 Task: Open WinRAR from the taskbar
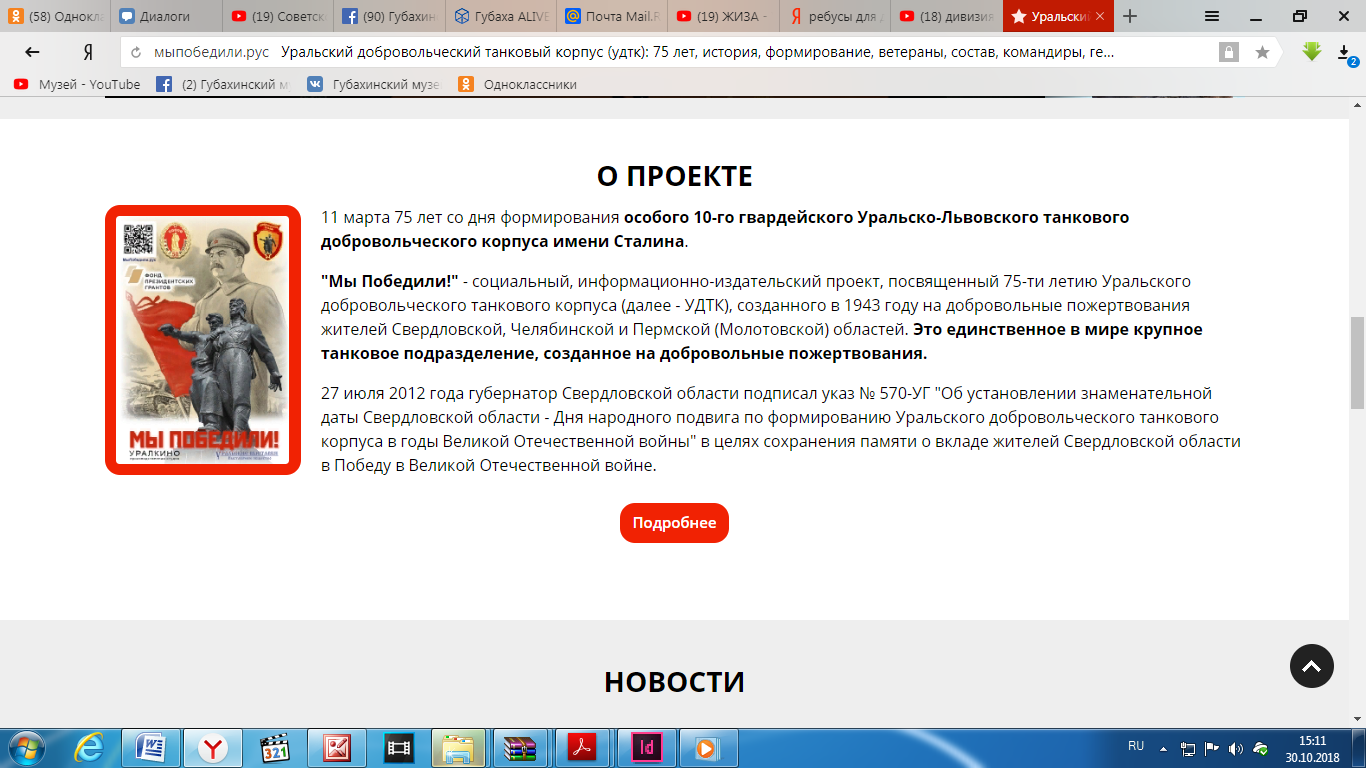(x=521, y=748)
